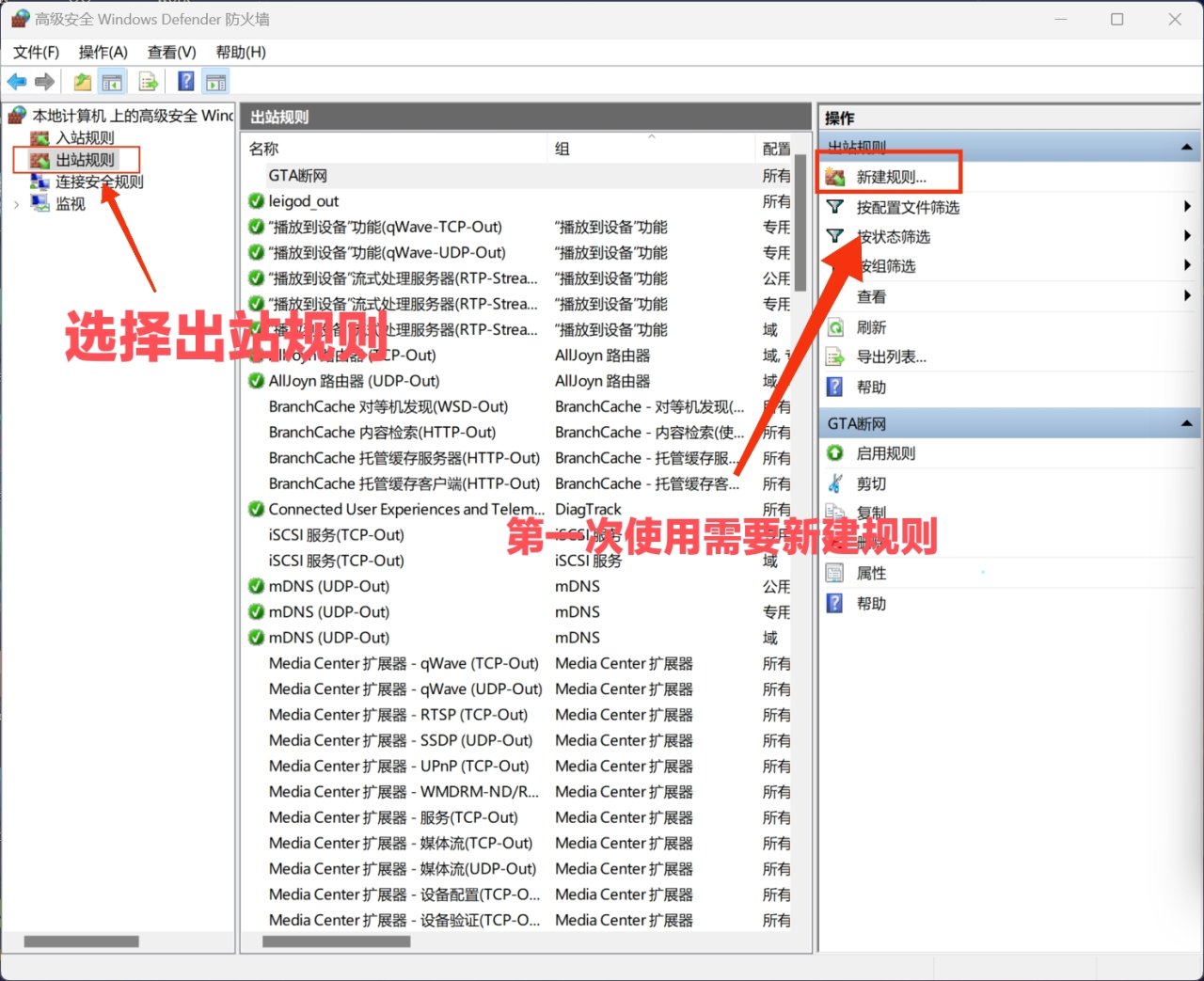This screenshot has width=1204, height=981.
Task: Select Media Center 扩展器 - UPnP (TCP-Out)
Action: [399, 766]
